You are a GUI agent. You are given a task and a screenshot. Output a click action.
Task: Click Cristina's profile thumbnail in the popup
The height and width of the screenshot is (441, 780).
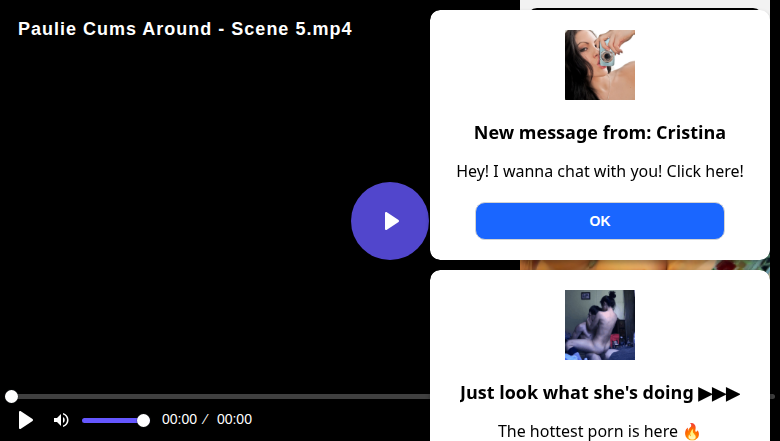600,65
